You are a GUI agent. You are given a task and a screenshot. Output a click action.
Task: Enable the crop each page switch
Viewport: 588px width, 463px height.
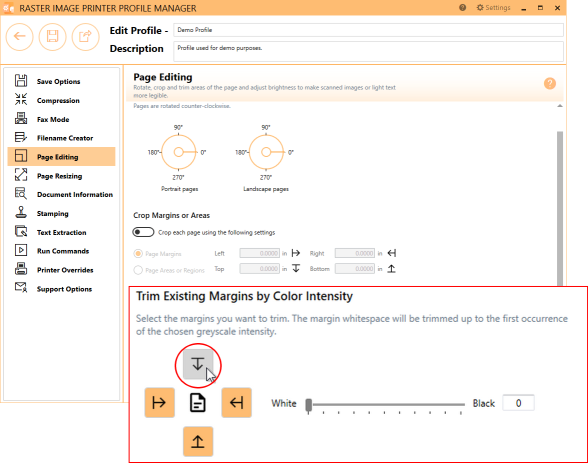point(143,232)
